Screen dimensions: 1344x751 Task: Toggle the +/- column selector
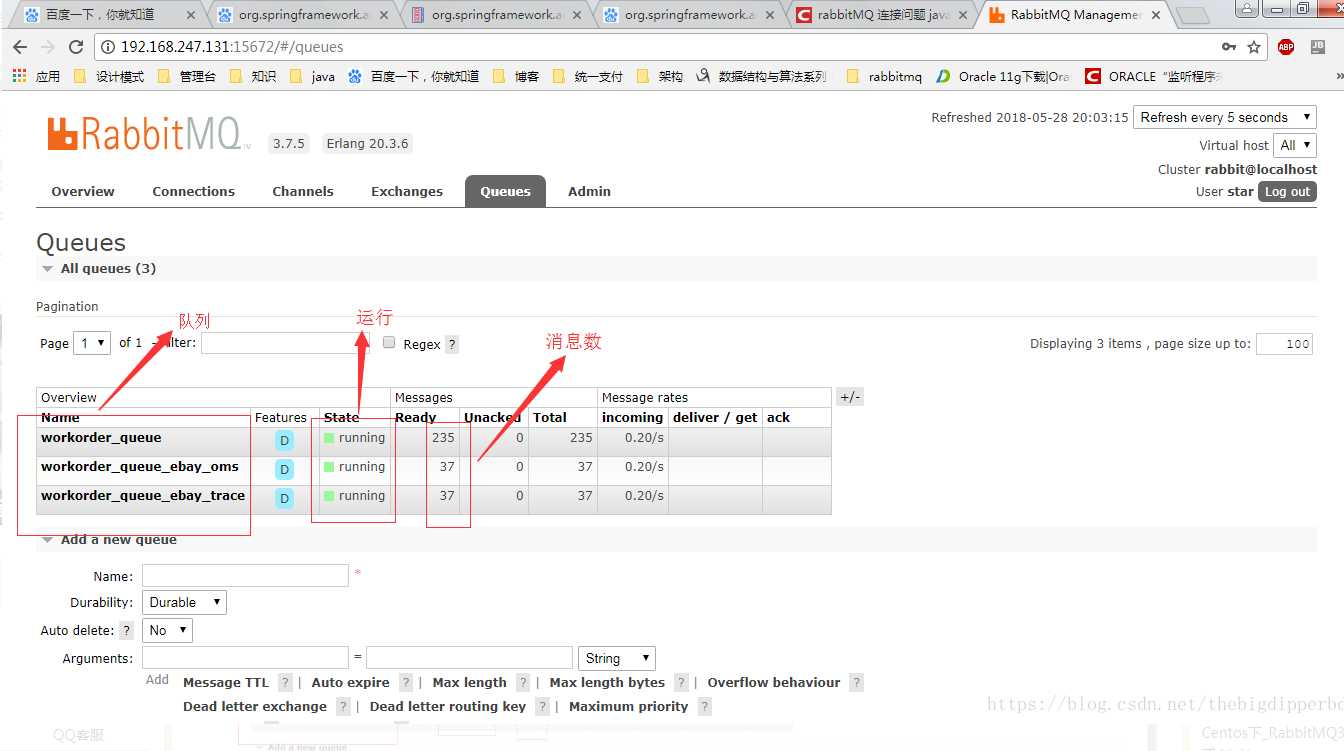[849, 397]
